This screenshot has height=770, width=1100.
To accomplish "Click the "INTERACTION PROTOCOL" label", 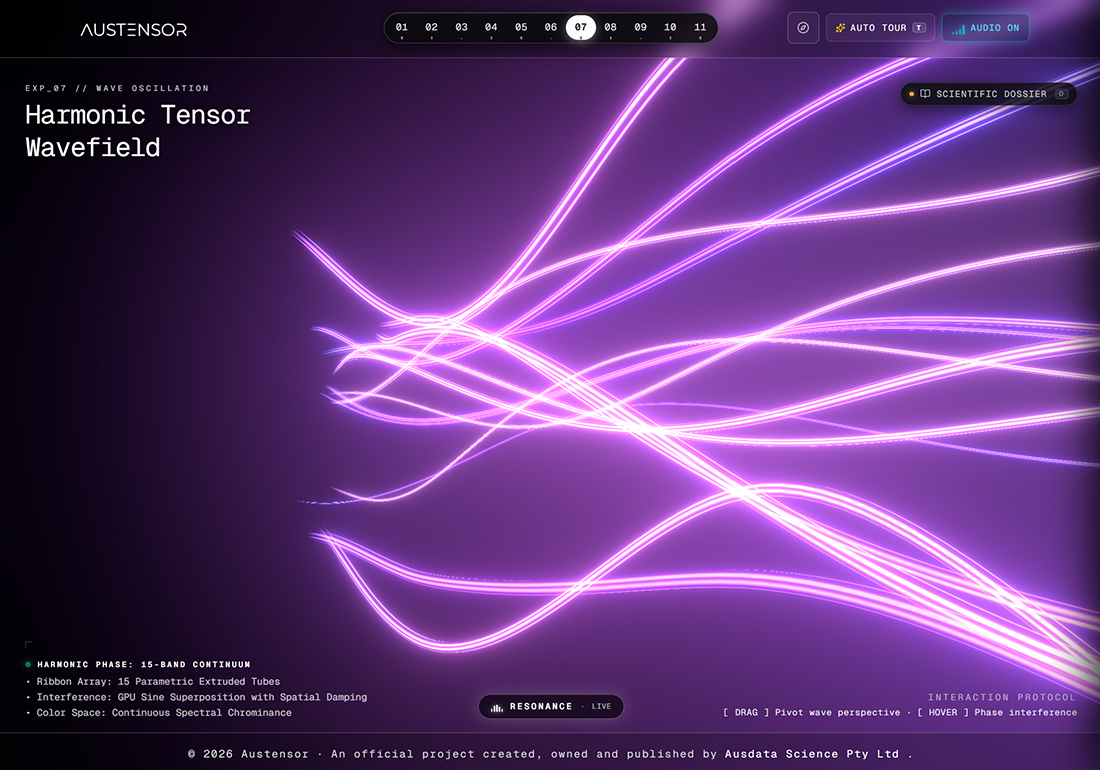I will [x=1002, y=697].
